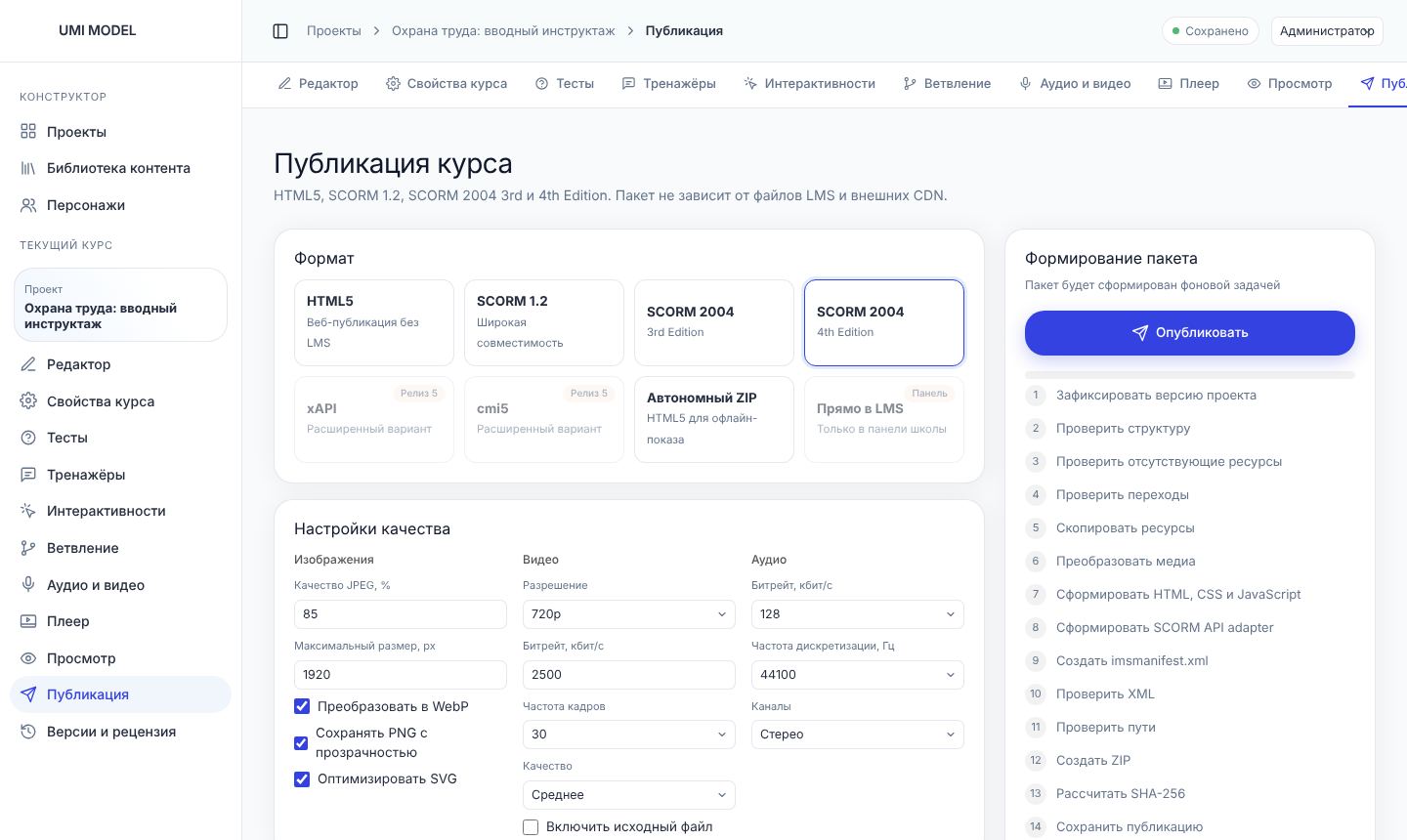
Task: Open the Администратор account button
Action: coord(1327,31)
